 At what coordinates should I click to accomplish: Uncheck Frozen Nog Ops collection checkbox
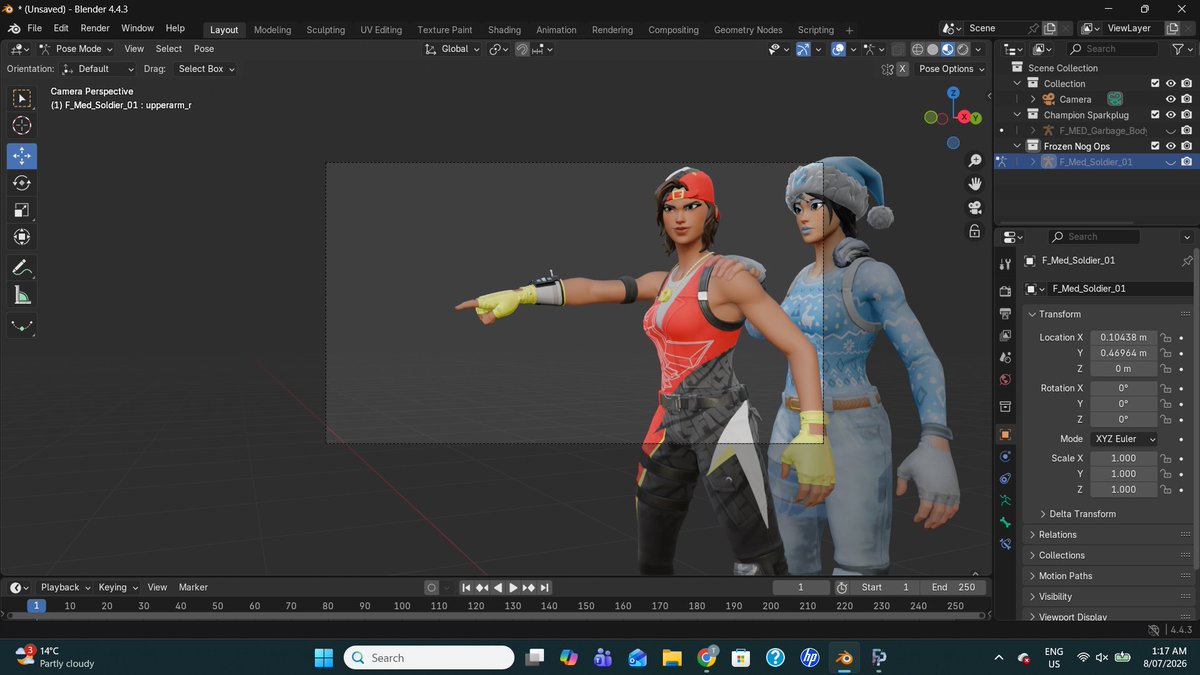(1155, 146)
